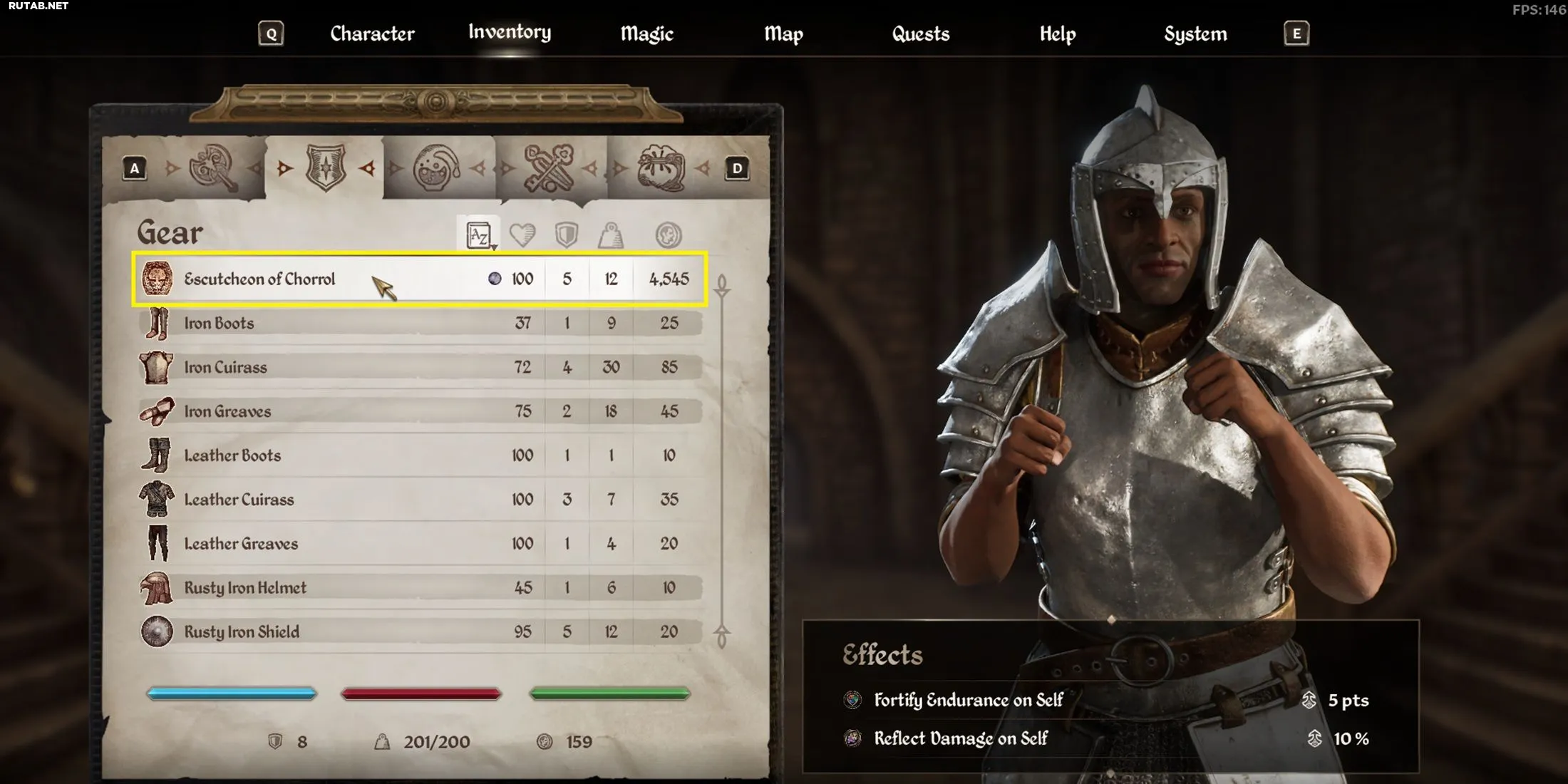Select the Armor shield category icon

coord(326,168)
